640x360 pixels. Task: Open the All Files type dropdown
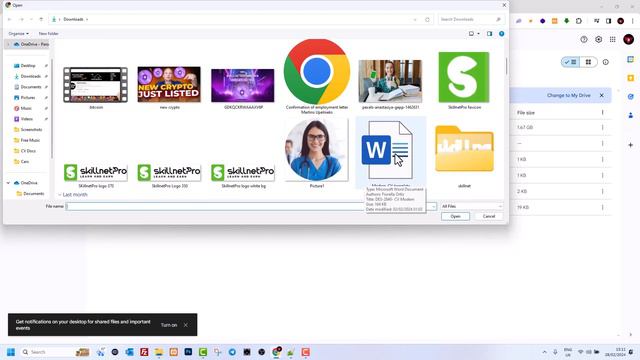point(471,207)
